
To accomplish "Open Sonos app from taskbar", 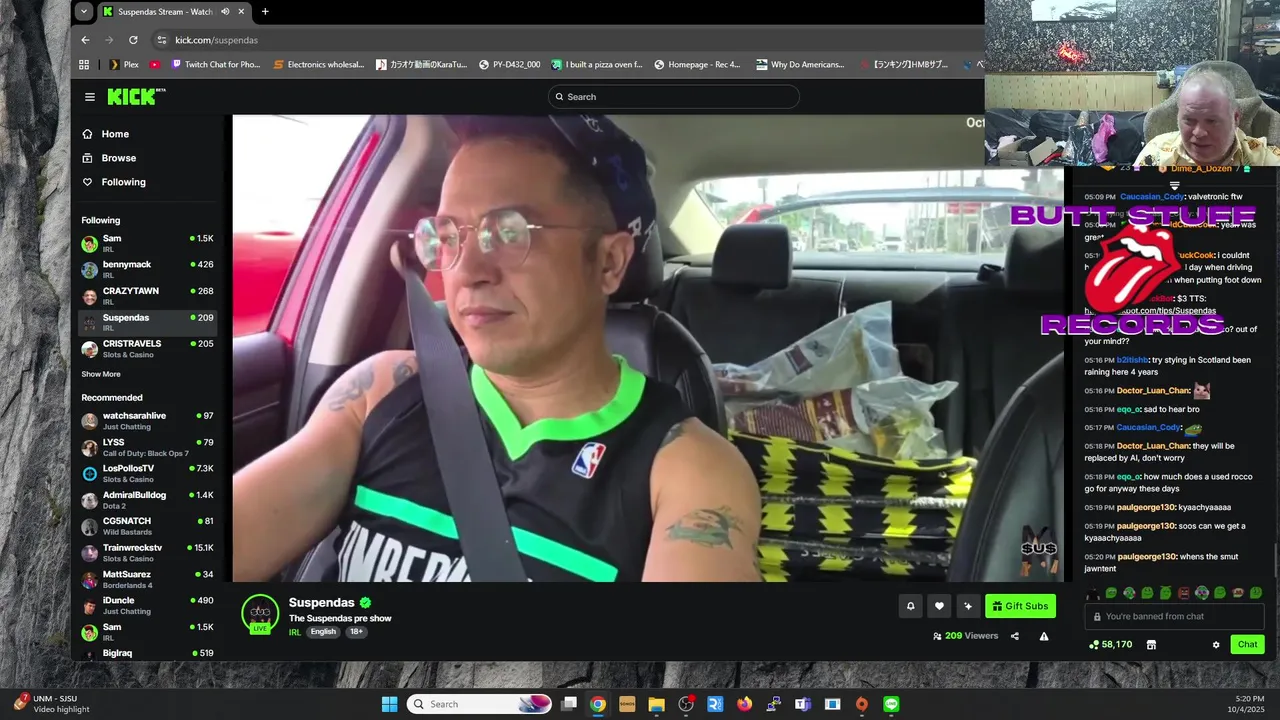I will click(627, 704).
